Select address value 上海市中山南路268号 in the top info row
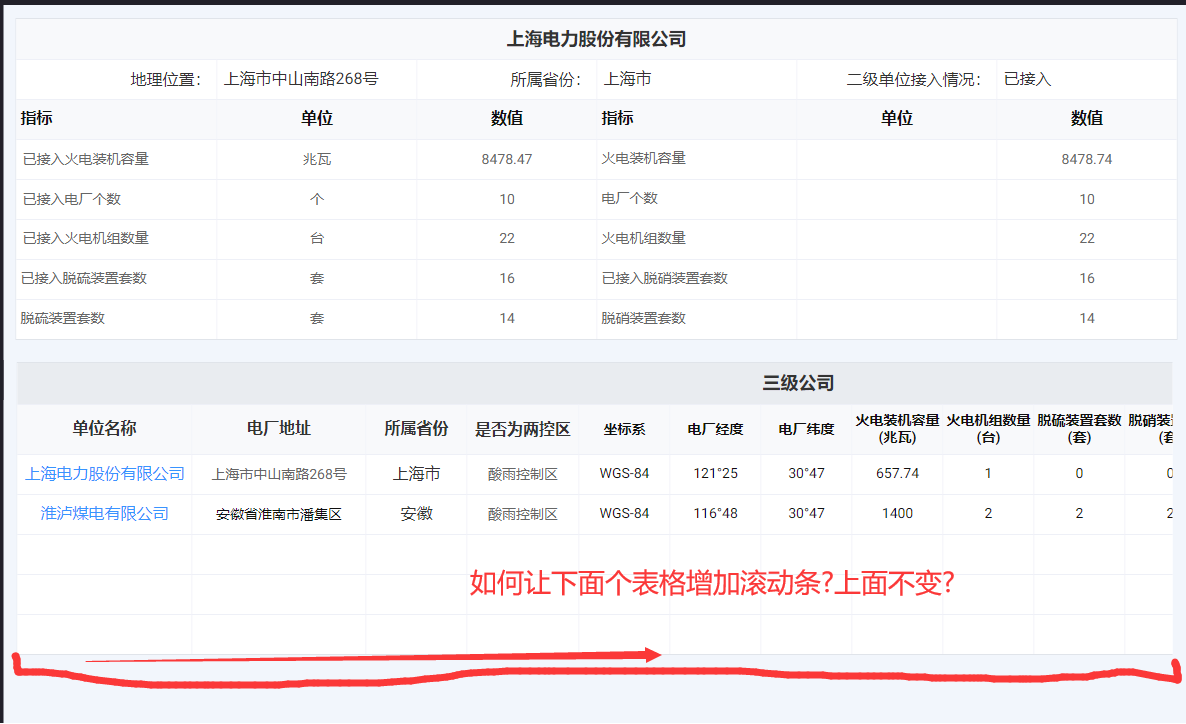 (x=301, y=79)
